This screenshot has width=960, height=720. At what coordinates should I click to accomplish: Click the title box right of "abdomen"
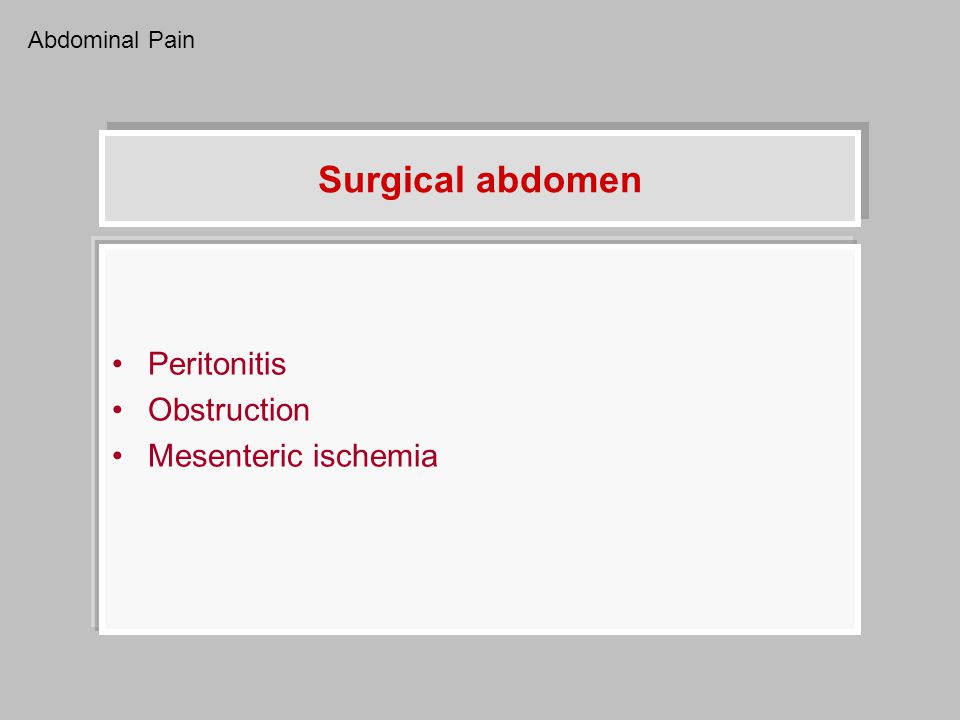point(747,179)
